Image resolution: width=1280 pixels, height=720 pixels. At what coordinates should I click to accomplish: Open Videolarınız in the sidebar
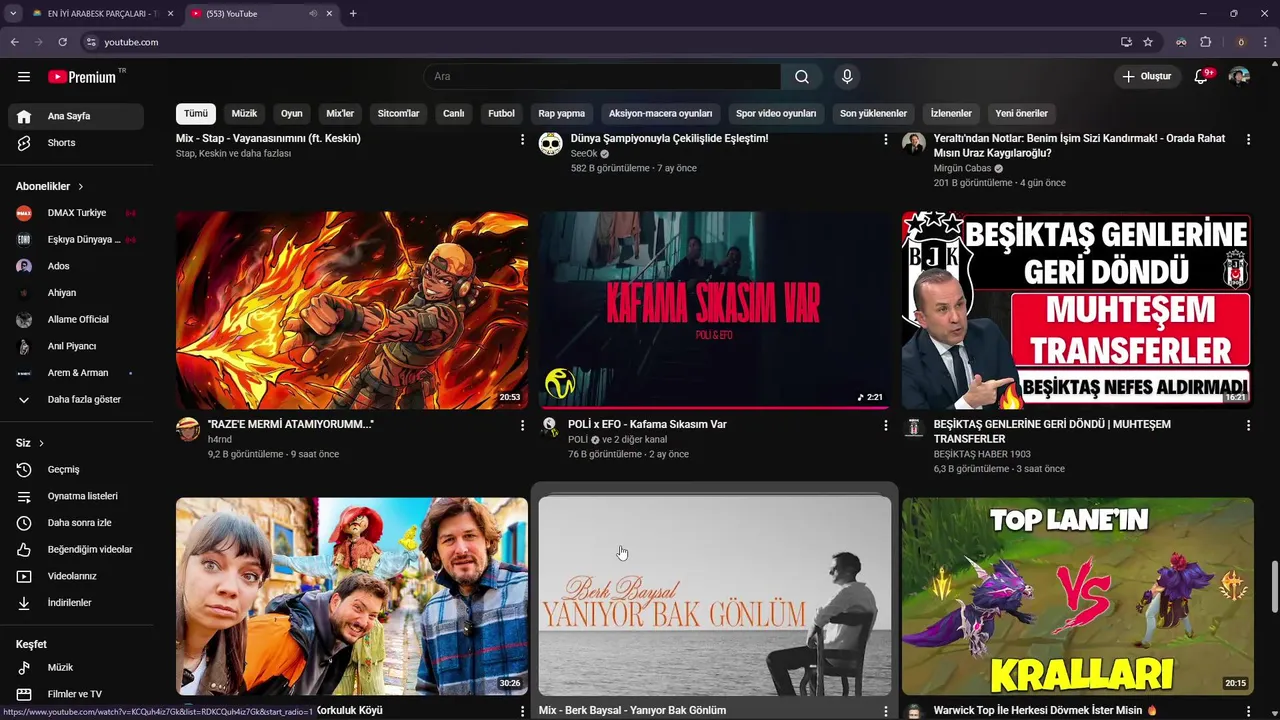[x=76, y=576]
